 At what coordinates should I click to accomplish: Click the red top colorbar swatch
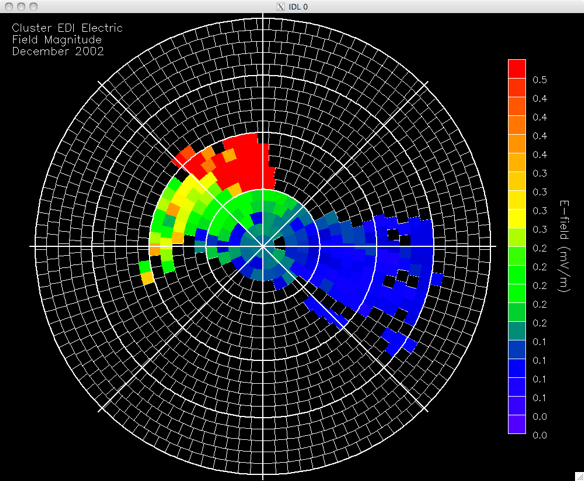pos(517,69)
